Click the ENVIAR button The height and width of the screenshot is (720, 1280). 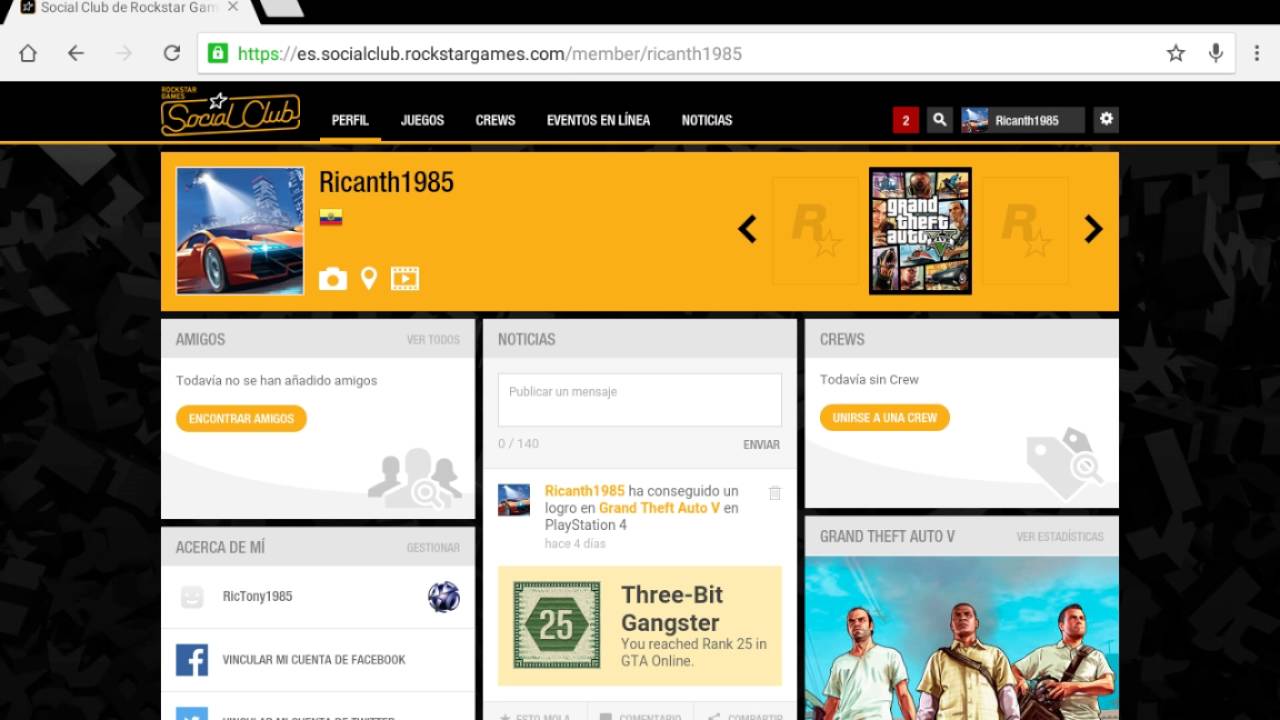point(762,445)
